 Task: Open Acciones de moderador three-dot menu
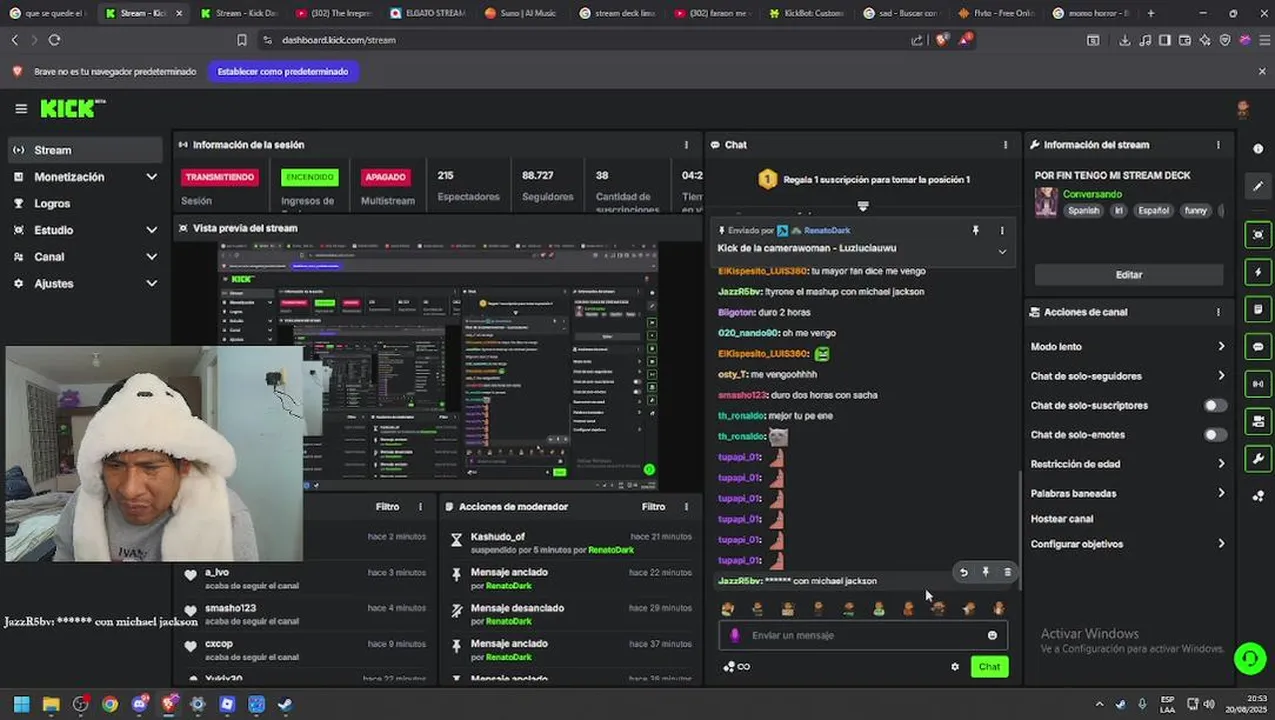click(x=686, y=507)
